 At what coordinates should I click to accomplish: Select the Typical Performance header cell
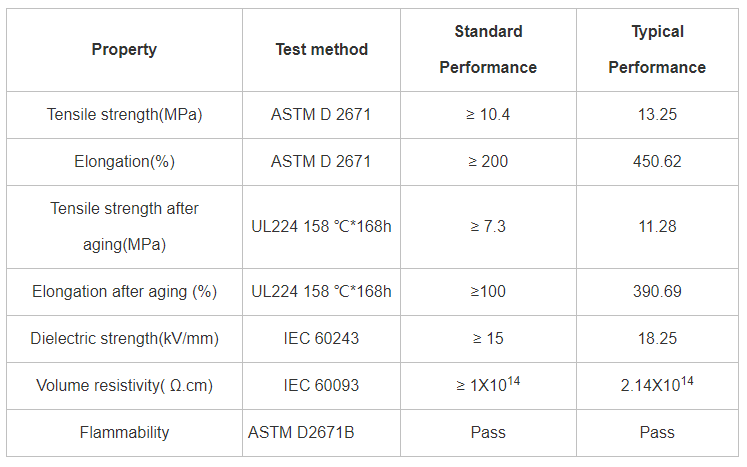pos(657,50)
